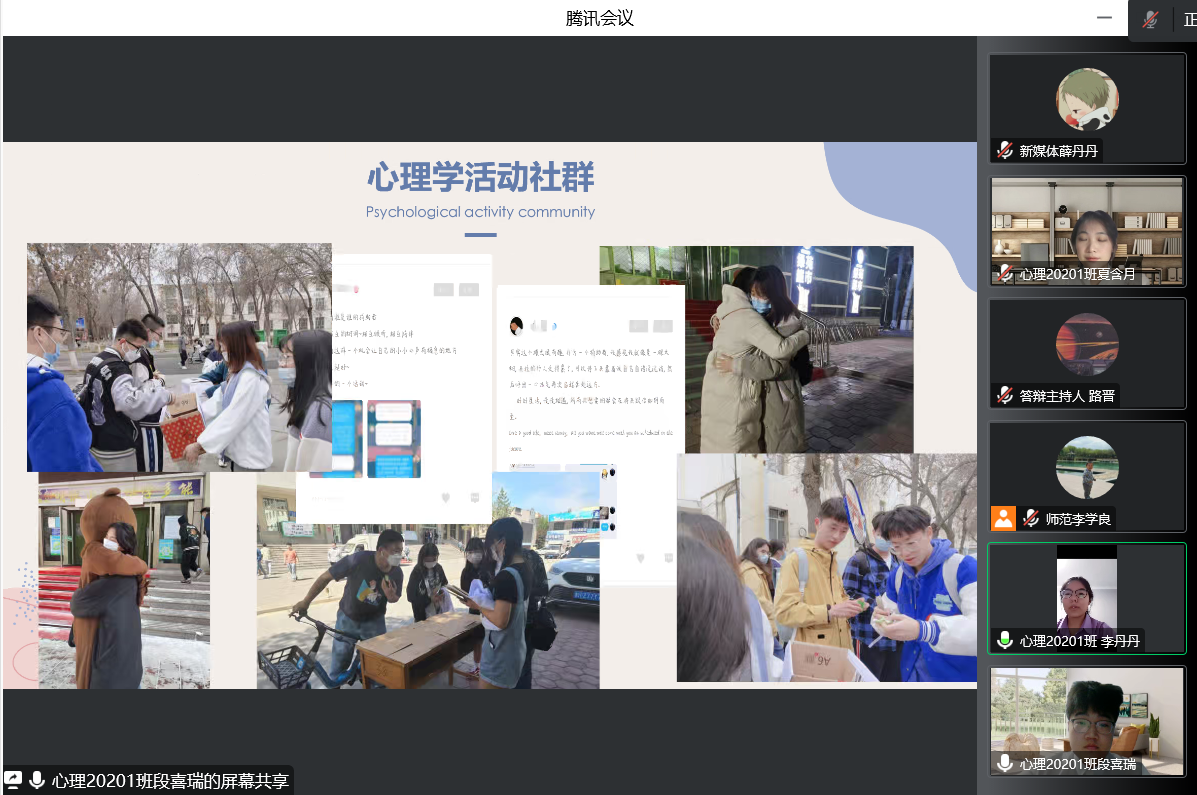The height and width of the screenshot is (795, 1197).
Task: Click the brown bear mascot hug photo
Action: click(x=124, y=580)
